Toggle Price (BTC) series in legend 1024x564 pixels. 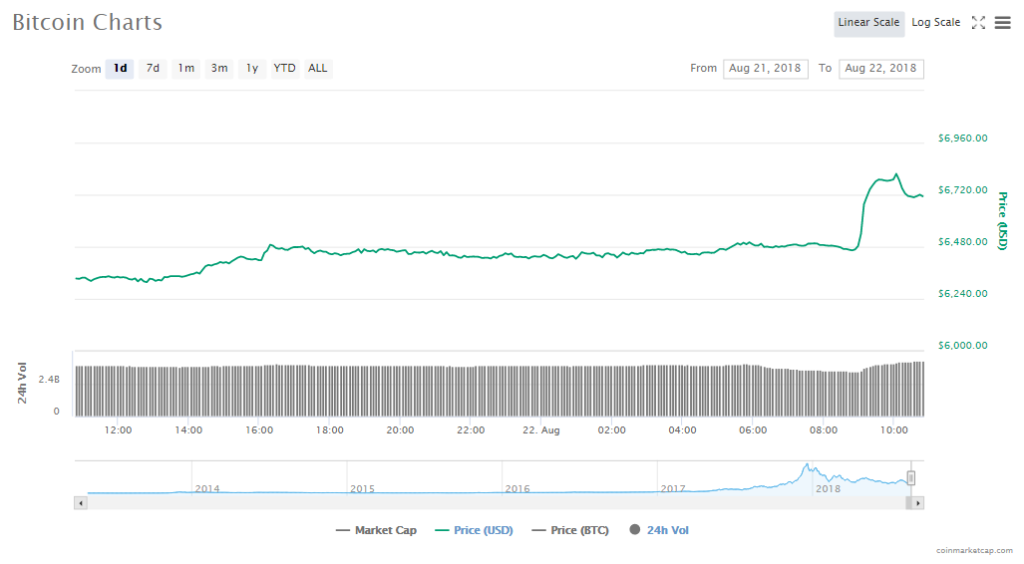pos(570,530)
